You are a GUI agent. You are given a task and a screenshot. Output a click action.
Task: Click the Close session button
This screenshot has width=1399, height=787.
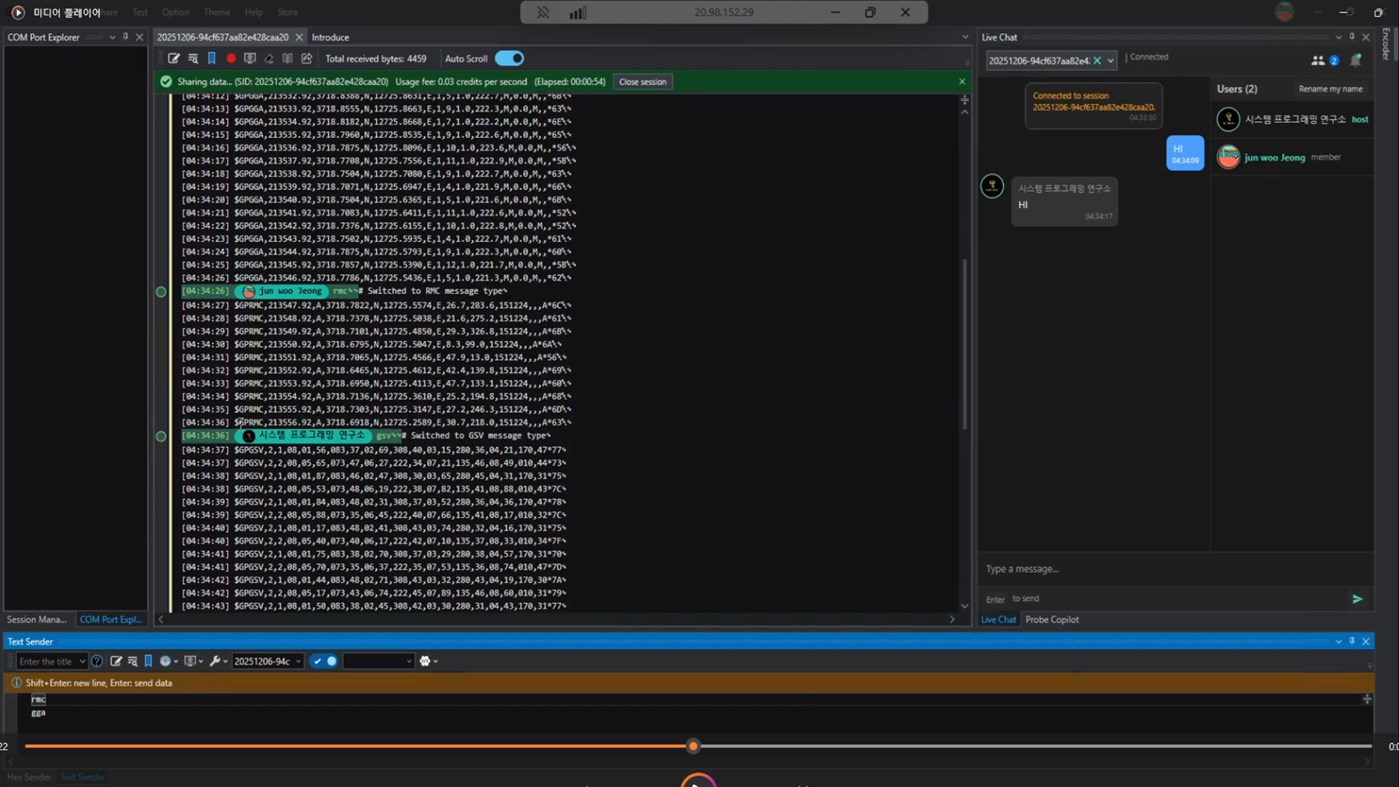point(642,82)
